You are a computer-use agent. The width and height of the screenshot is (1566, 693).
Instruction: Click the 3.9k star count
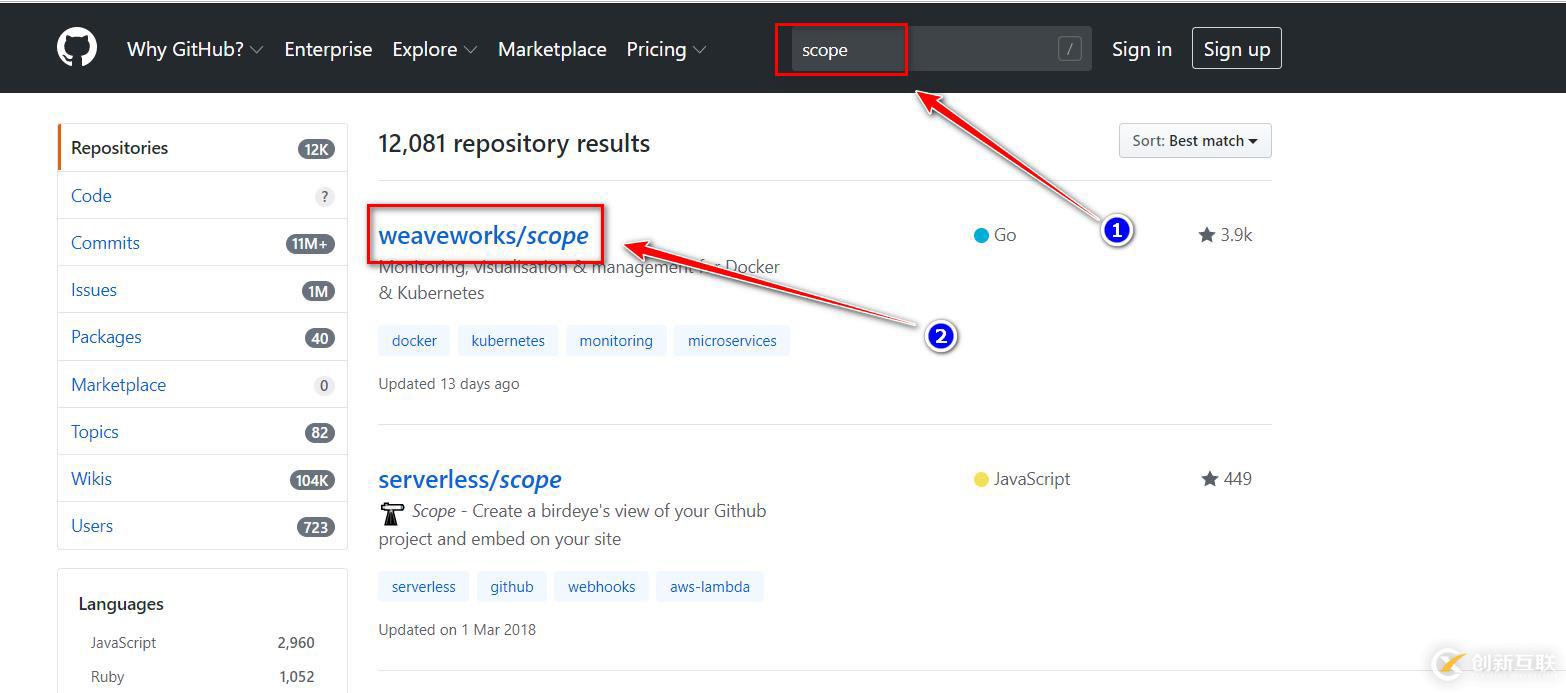pos(1236,235)
